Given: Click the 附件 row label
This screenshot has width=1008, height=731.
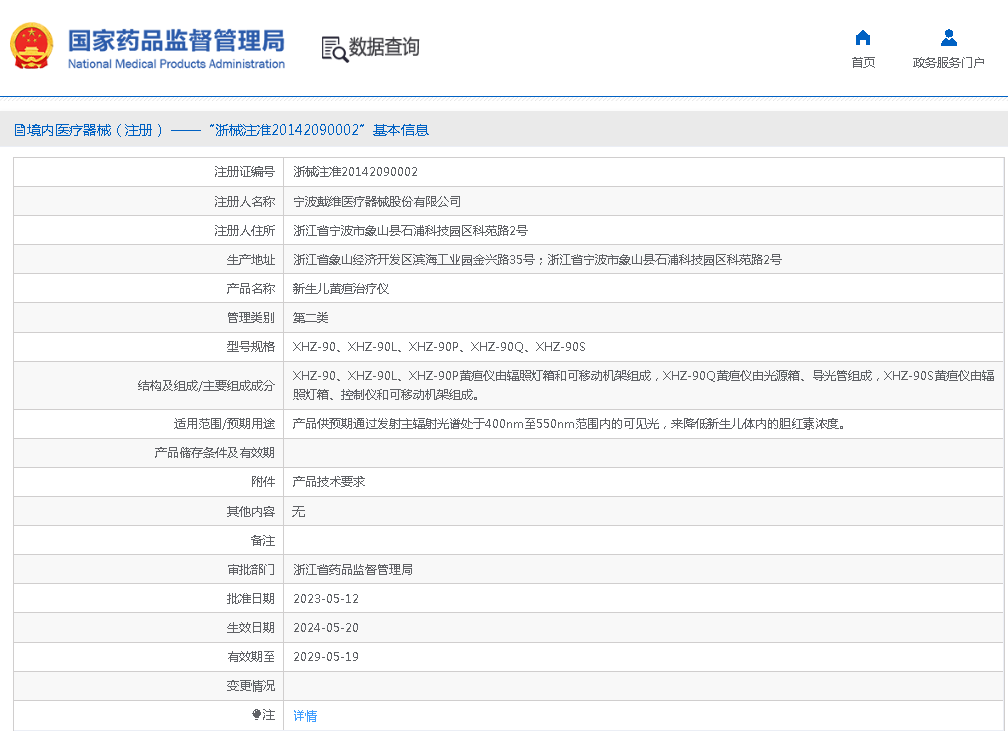Looking at the screenshot, I should pyautogui.click(x=263, y=482).
